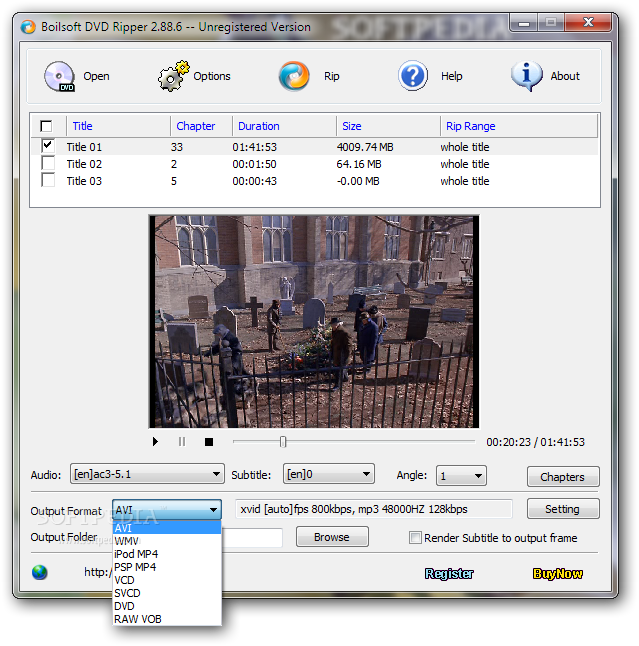Pause the video preview
Screen dimensions: 639x646
182,442
